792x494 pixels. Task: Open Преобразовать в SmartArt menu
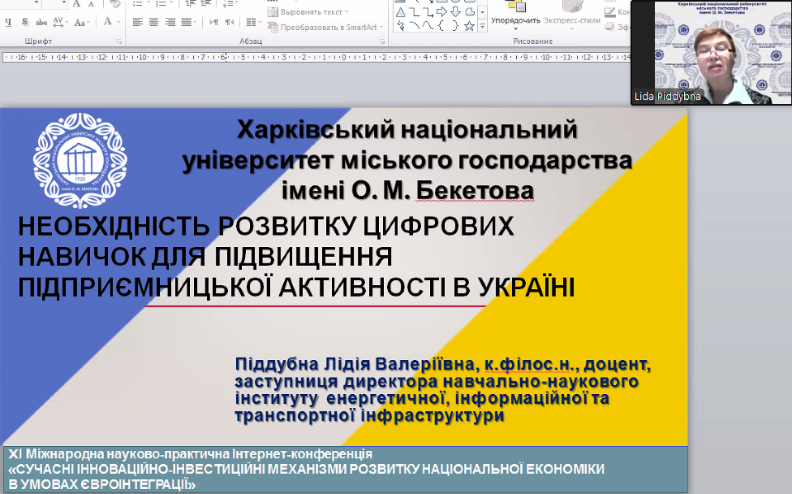point(325,27)
